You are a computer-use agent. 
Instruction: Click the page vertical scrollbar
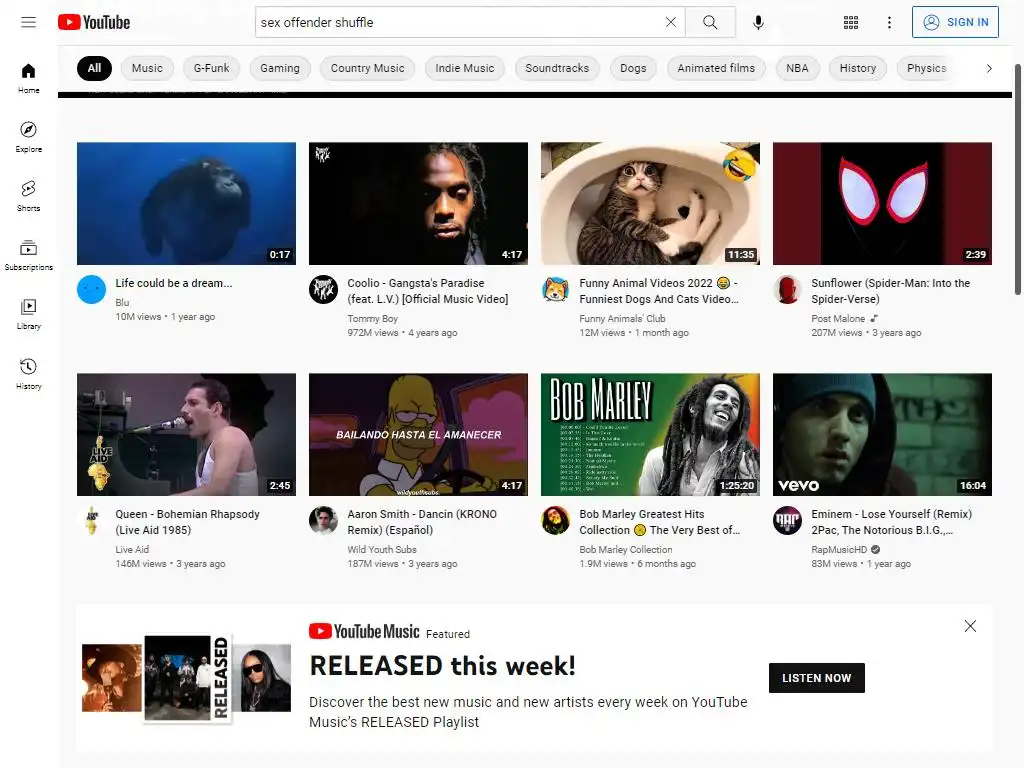click(1018, 180)
